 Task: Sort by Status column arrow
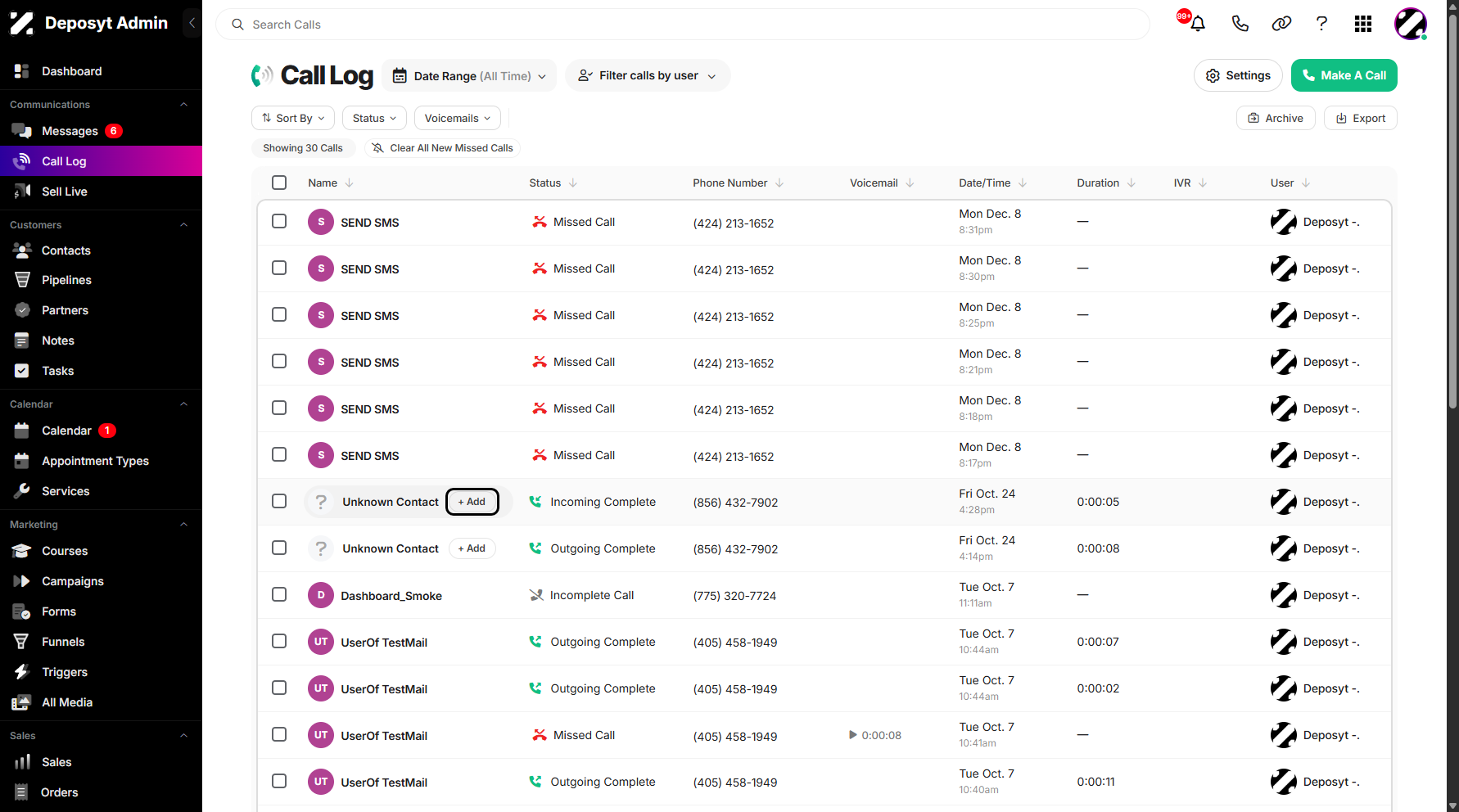[573, 183]
